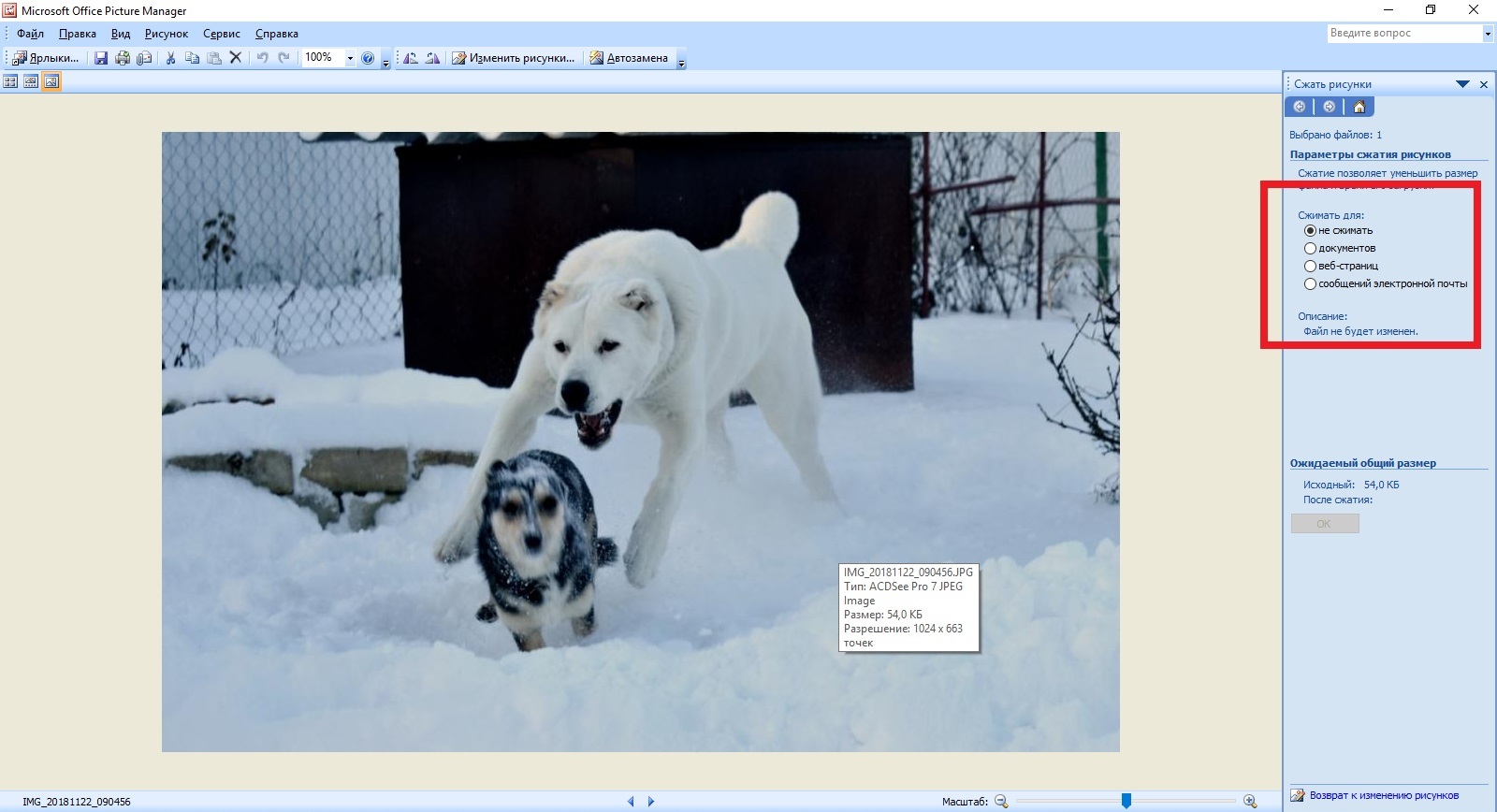Switch to Filmstrip view icon
This screenshot has width=1497, height=812.
click(31, 81)
